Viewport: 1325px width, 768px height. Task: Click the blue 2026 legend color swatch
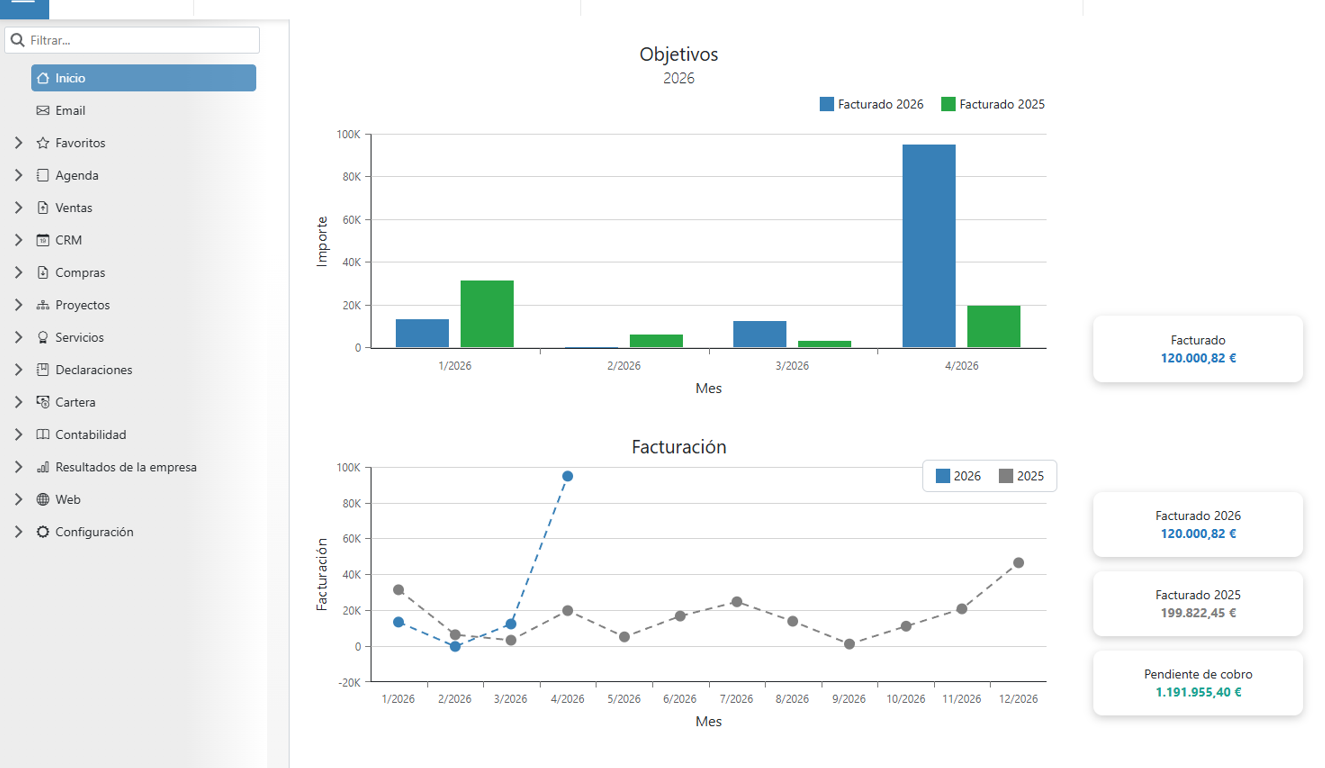tap(943, 476)
